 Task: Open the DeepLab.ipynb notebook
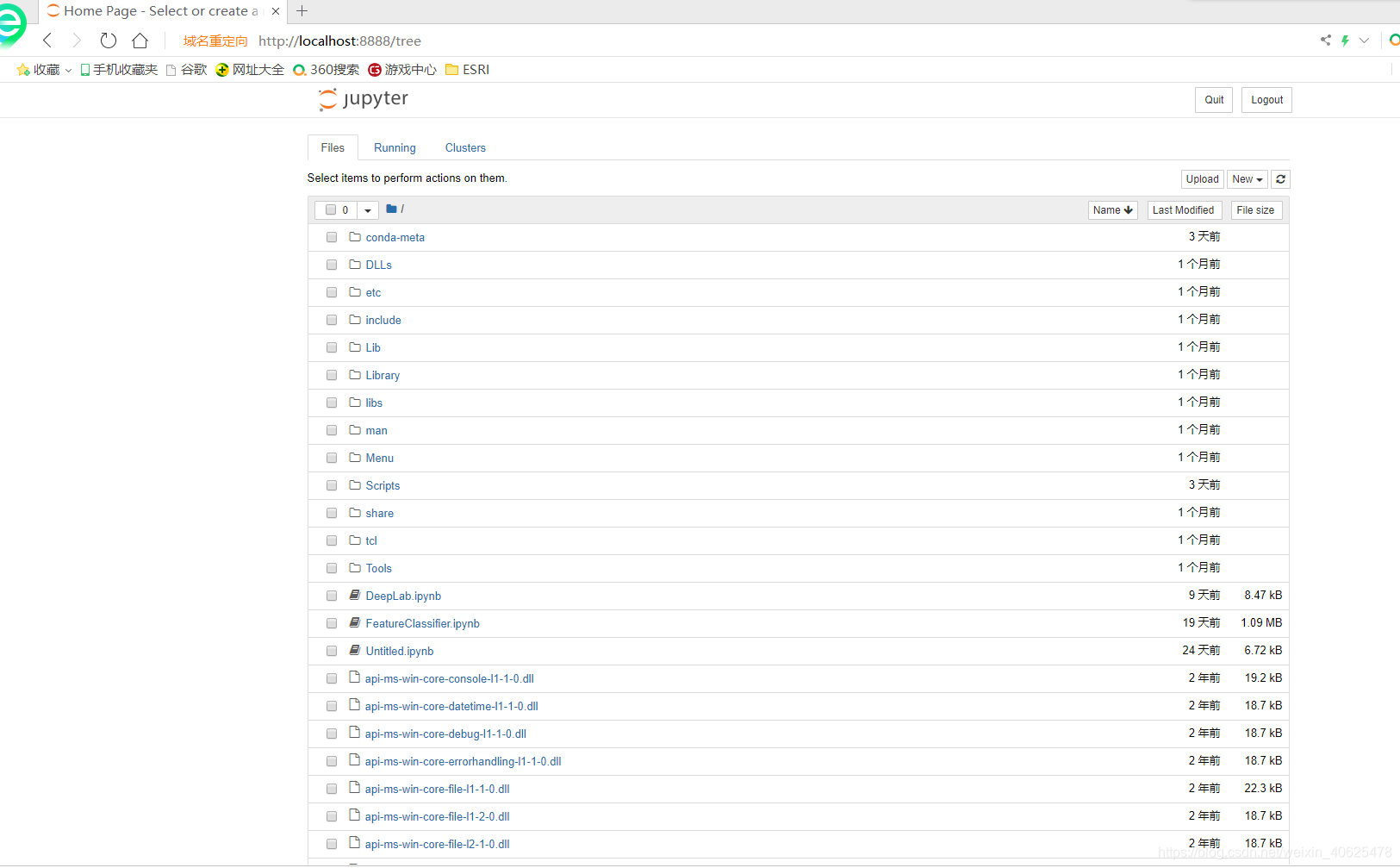(403, 596)
